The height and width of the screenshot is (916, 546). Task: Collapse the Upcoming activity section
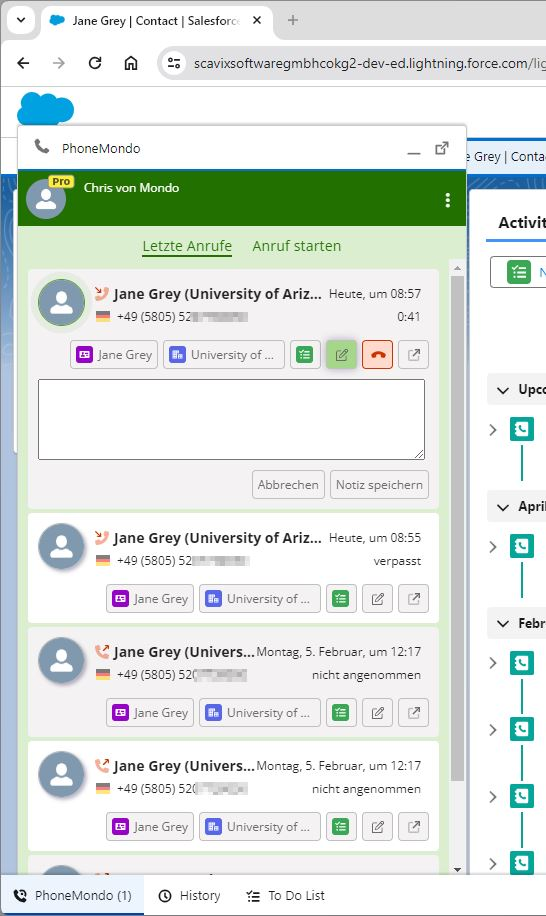[503, 390]
